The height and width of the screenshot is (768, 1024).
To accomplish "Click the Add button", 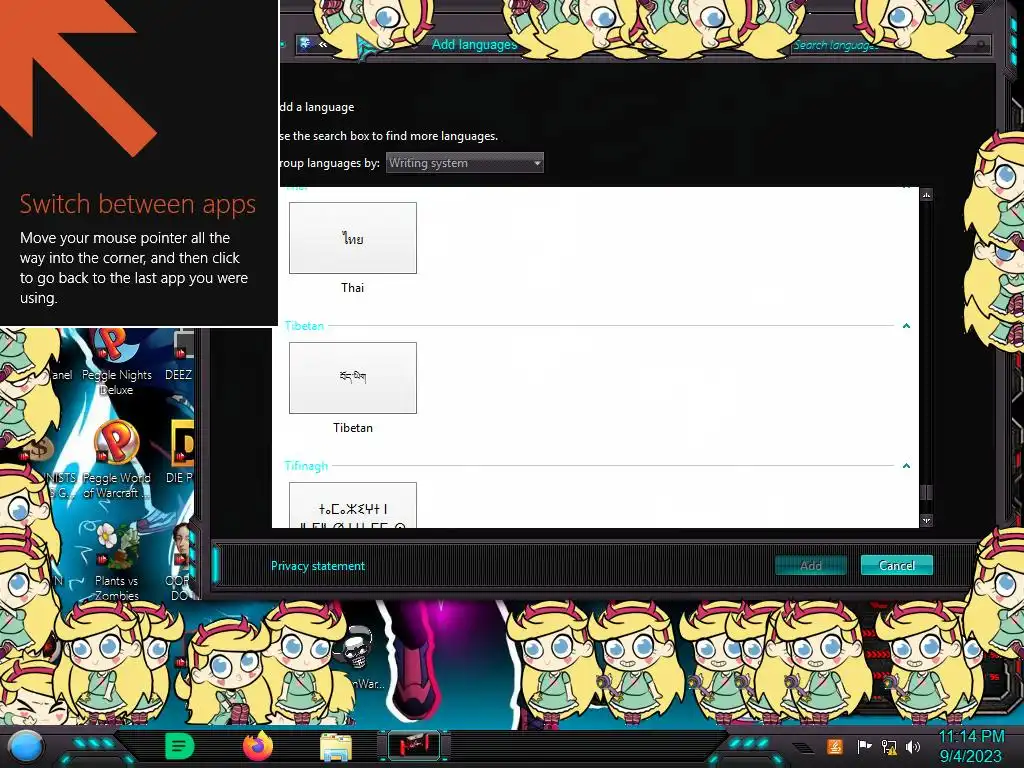I will coord(810,566).
